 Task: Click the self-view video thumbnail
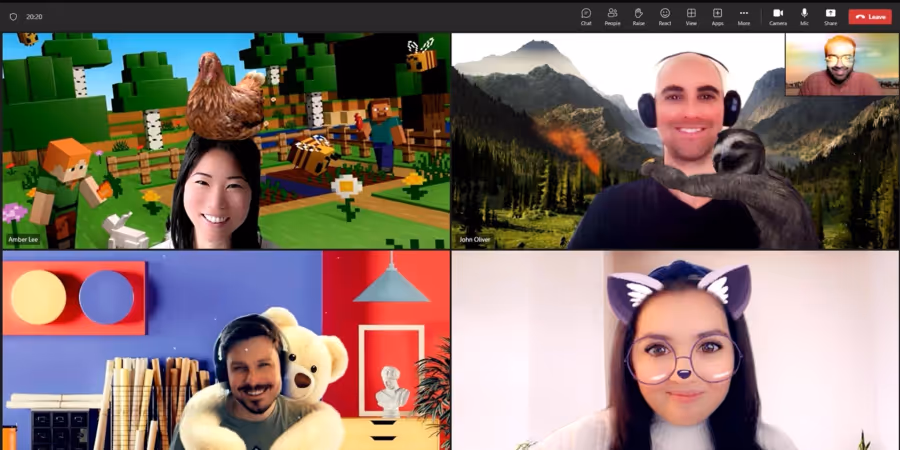[x=841, y=64]
